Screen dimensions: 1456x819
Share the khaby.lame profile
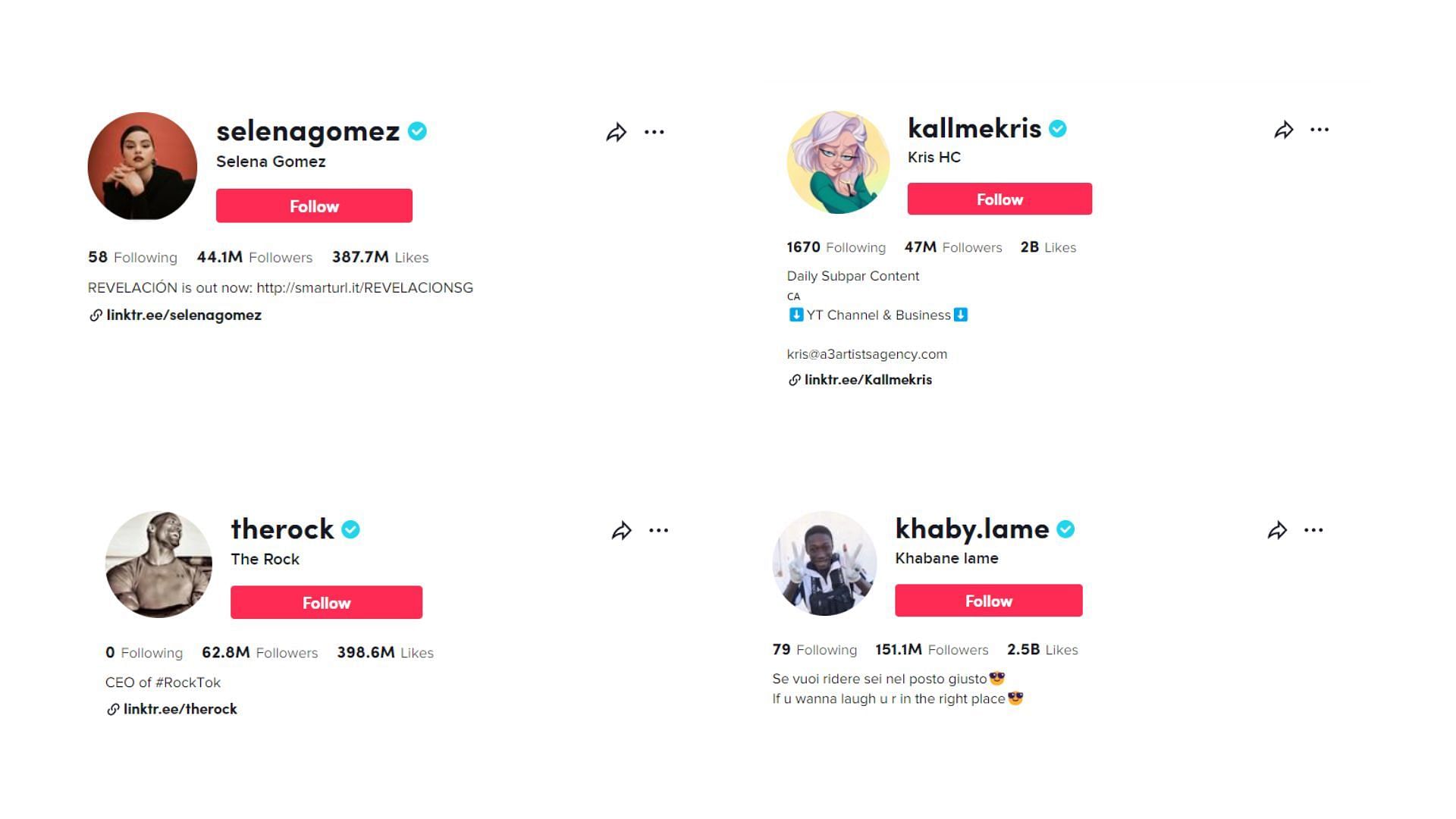pos(1277,531)
